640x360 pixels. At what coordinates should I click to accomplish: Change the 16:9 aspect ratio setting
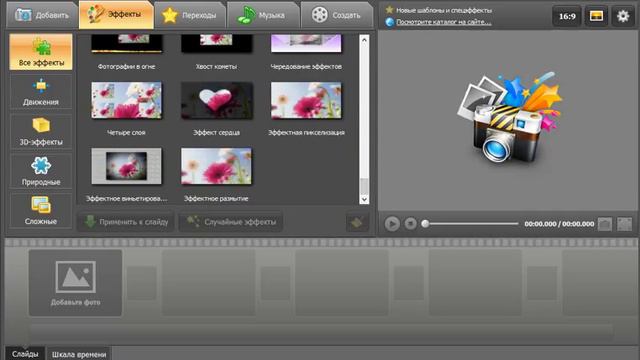[x=567, y=16]
